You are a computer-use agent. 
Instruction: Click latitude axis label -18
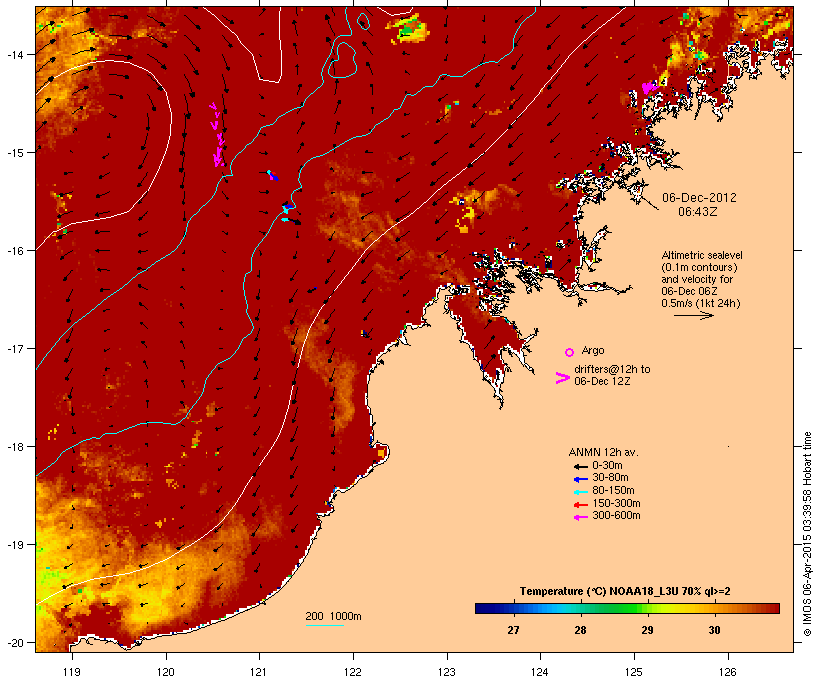tap(14, 446)
